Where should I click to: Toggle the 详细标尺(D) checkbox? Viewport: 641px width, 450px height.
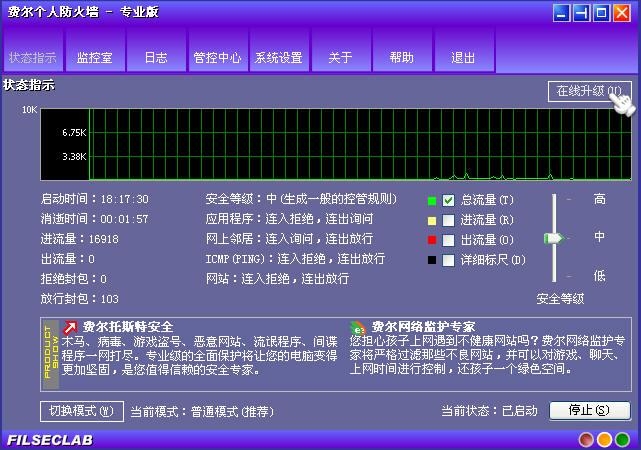point(449,260)
